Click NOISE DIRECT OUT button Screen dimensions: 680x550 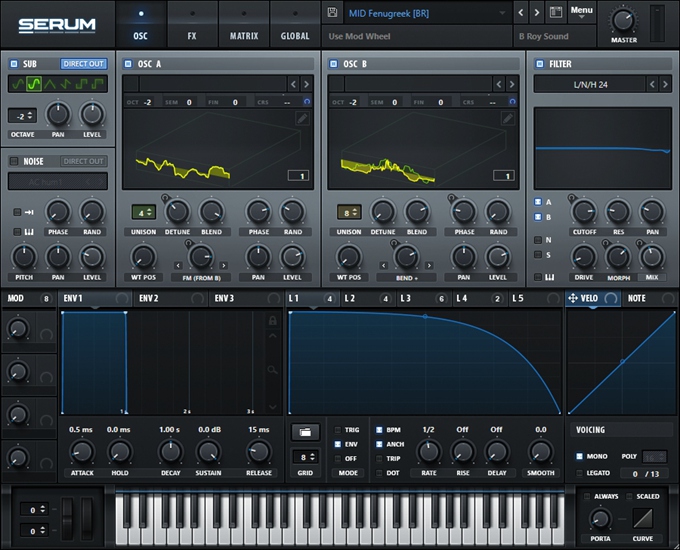pyautogui.click(x=83, y=161)
